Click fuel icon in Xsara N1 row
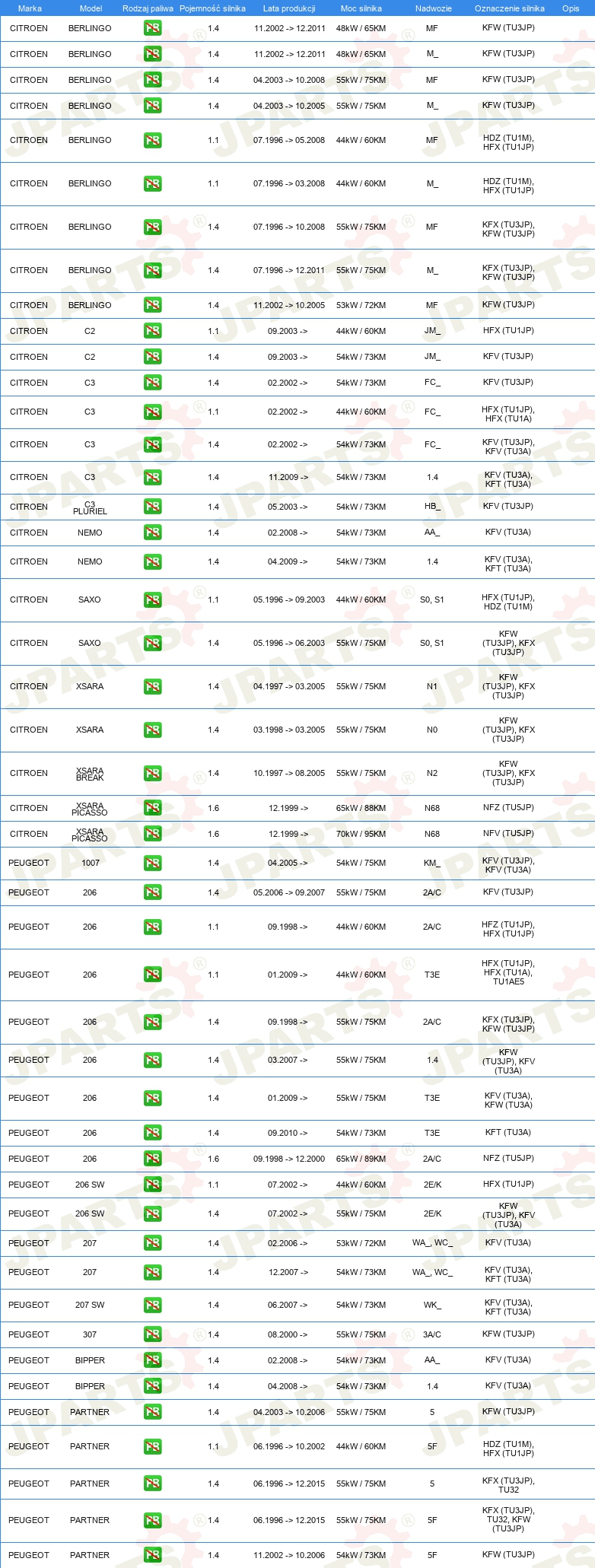595x1568 pixels. [x=153, y=686]
